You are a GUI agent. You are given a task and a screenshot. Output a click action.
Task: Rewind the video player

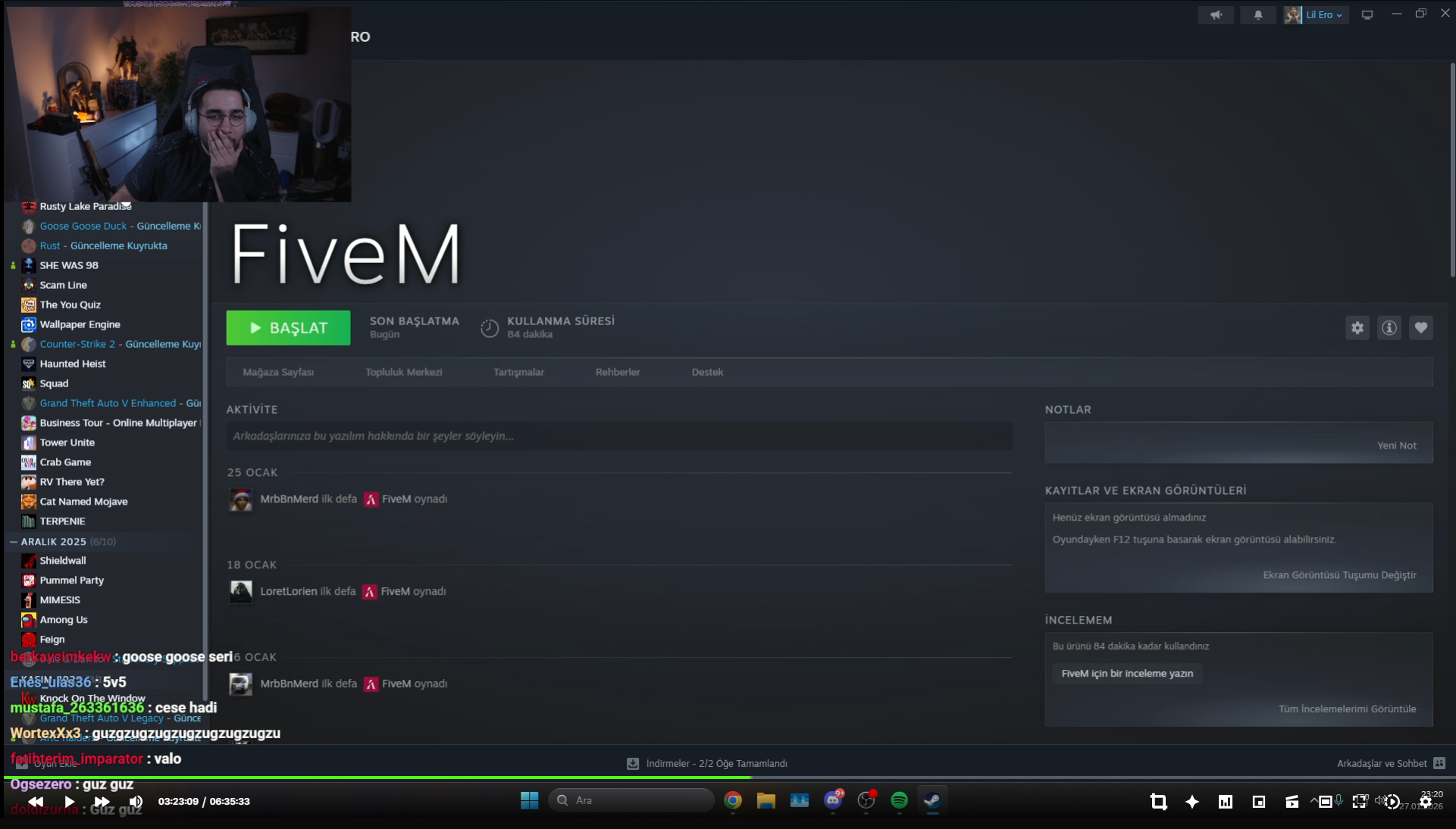pos(36,802)
